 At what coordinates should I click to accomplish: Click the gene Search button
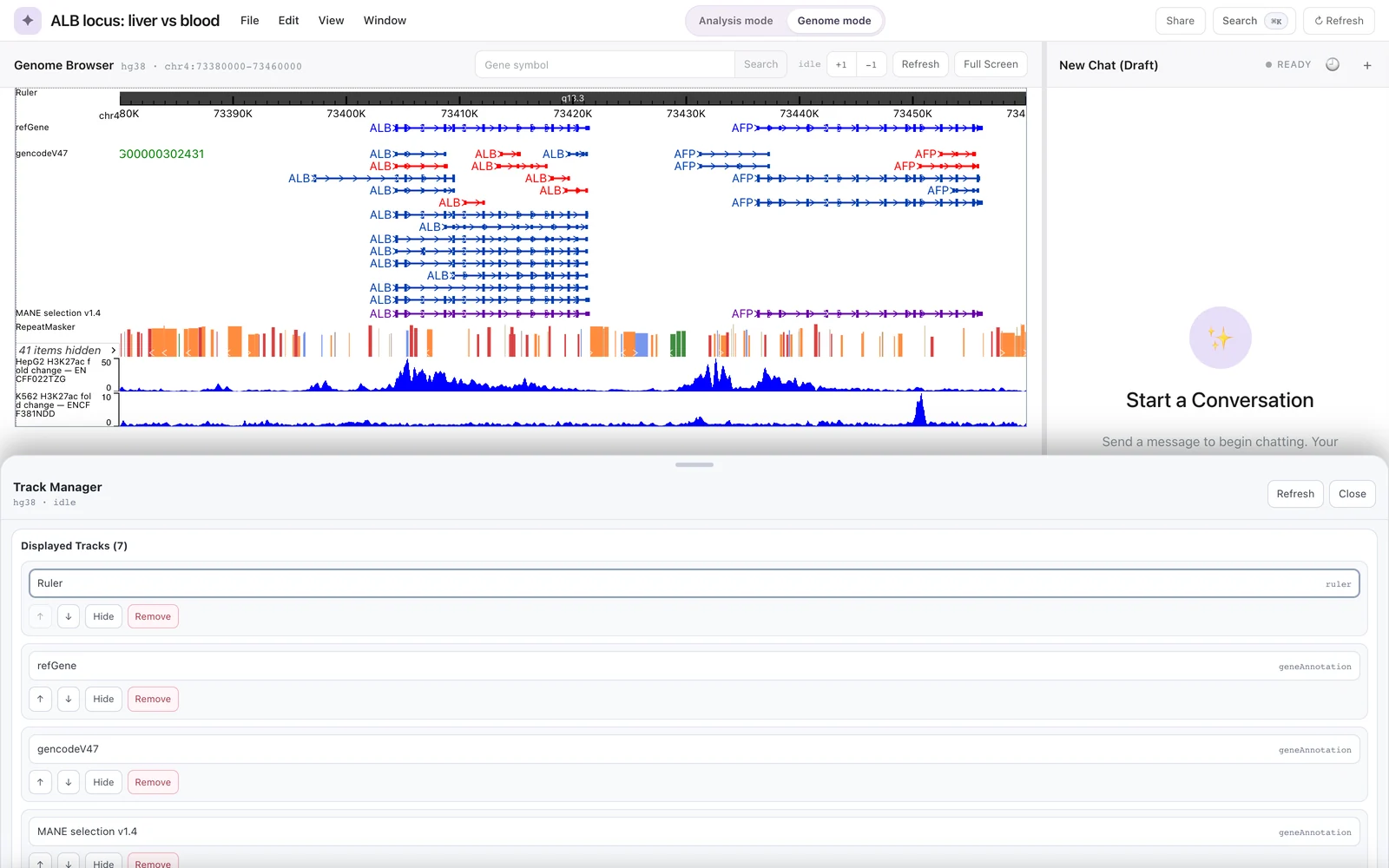pyautogui.click(x=760, y=64)
